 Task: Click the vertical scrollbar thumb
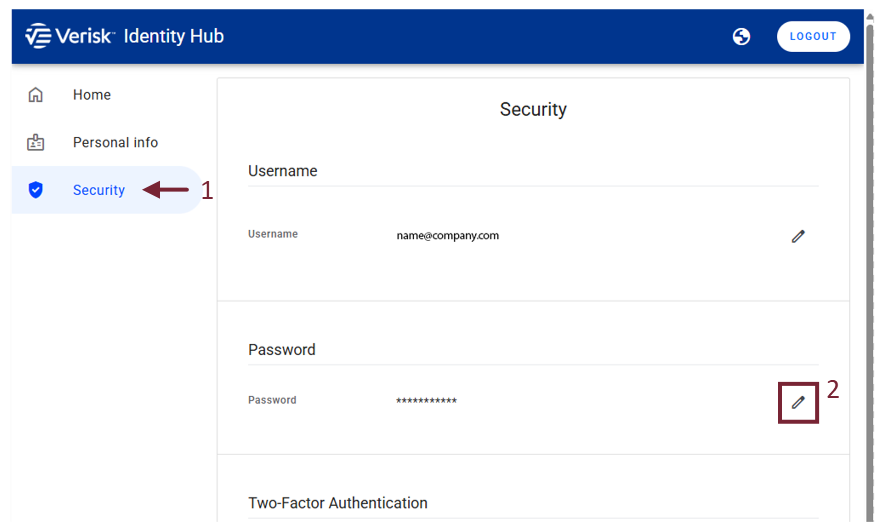(x=870, y=271)
